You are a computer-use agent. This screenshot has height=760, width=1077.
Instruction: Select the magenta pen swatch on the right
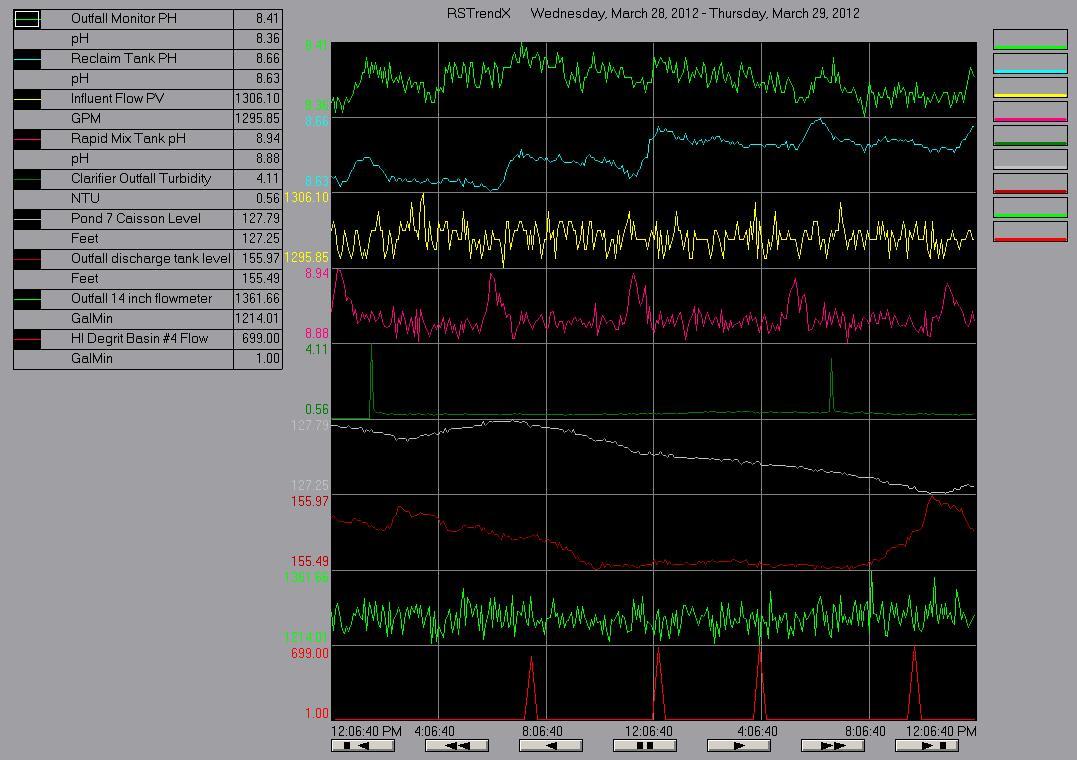pyautogui.click(x=1030, y=111)
